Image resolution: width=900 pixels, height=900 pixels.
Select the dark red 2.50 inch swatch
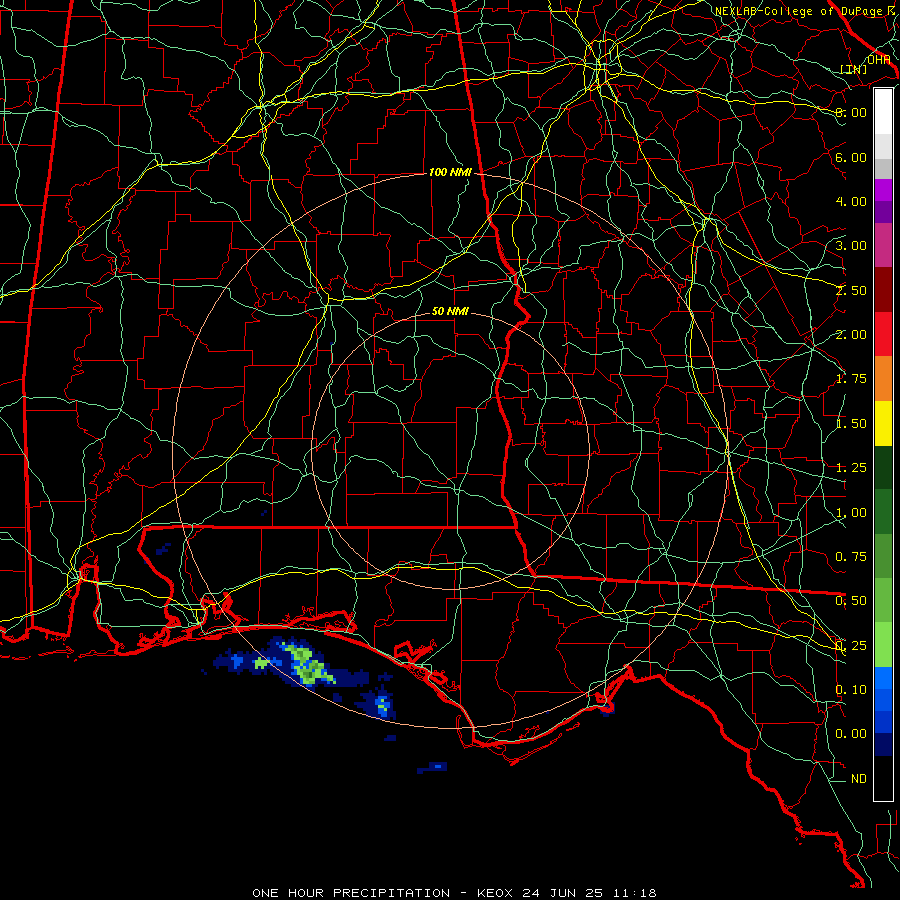coord(883,290)
